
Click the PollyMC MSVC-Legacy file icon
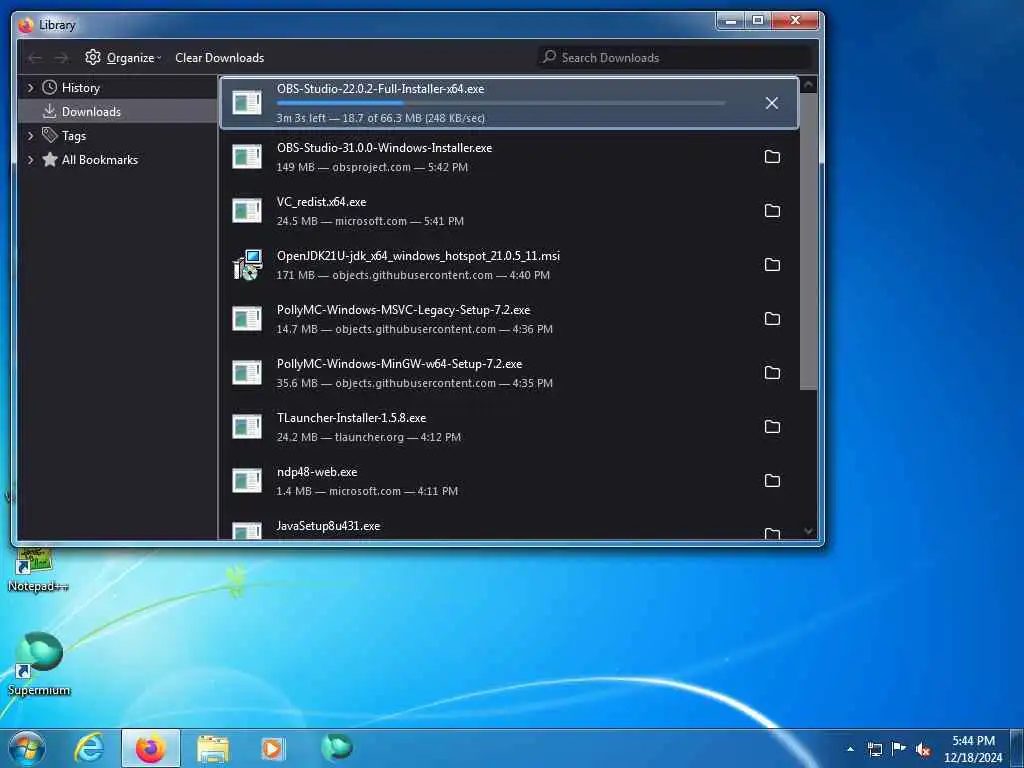tap(247, 319)
